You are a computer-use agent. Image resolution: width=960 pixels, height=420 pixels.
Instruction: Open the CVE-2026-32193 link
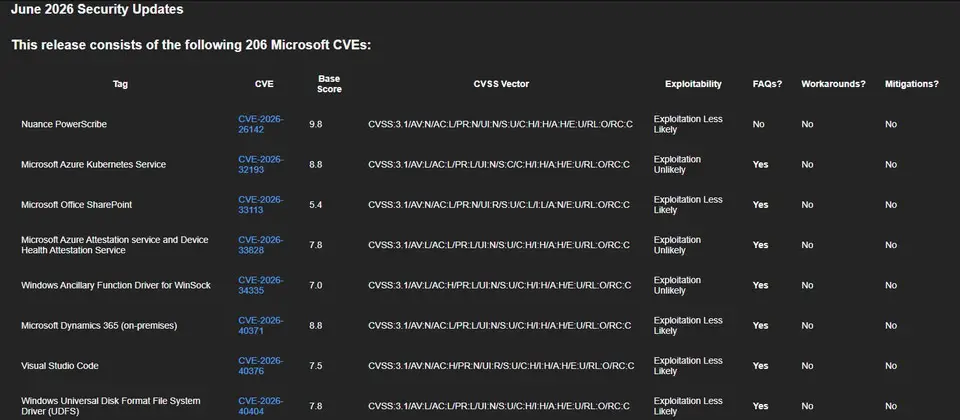[261, 164]
